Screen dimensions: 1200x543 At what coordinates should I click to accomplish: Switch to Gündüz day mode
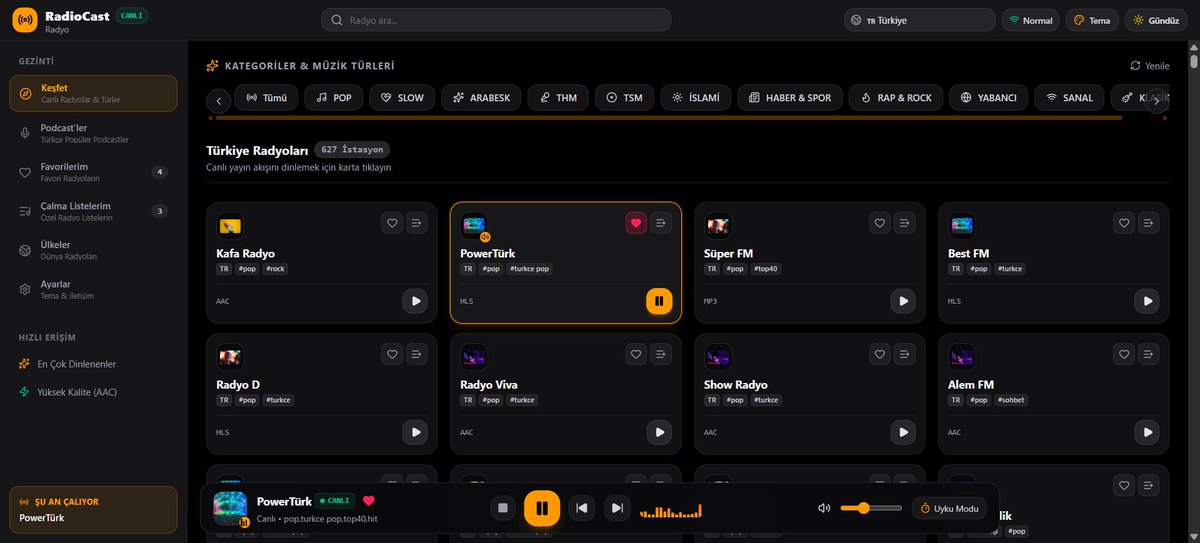coord(1156,20)
